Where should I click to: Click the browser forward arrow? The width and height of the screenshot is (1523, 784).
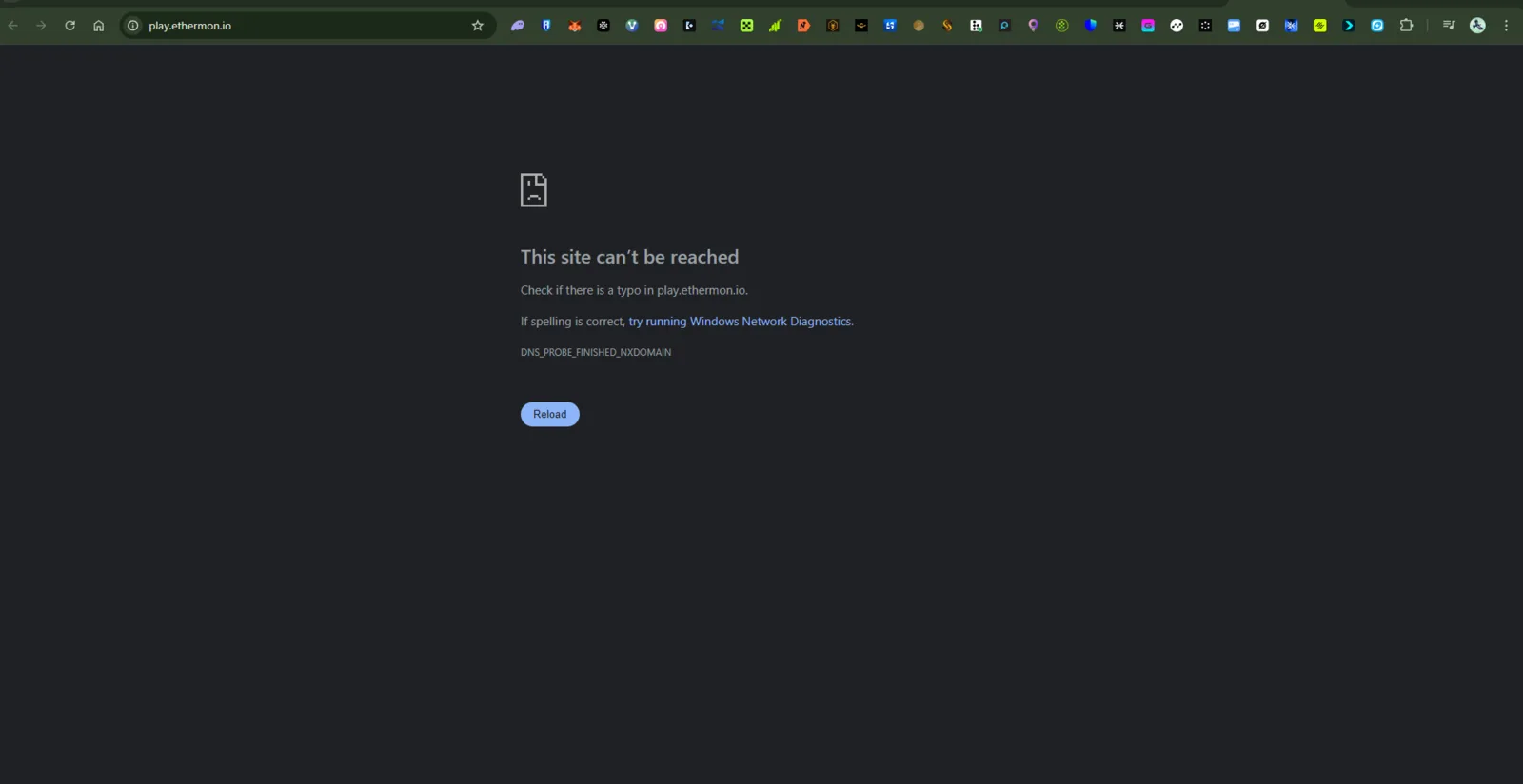point(41,26)
